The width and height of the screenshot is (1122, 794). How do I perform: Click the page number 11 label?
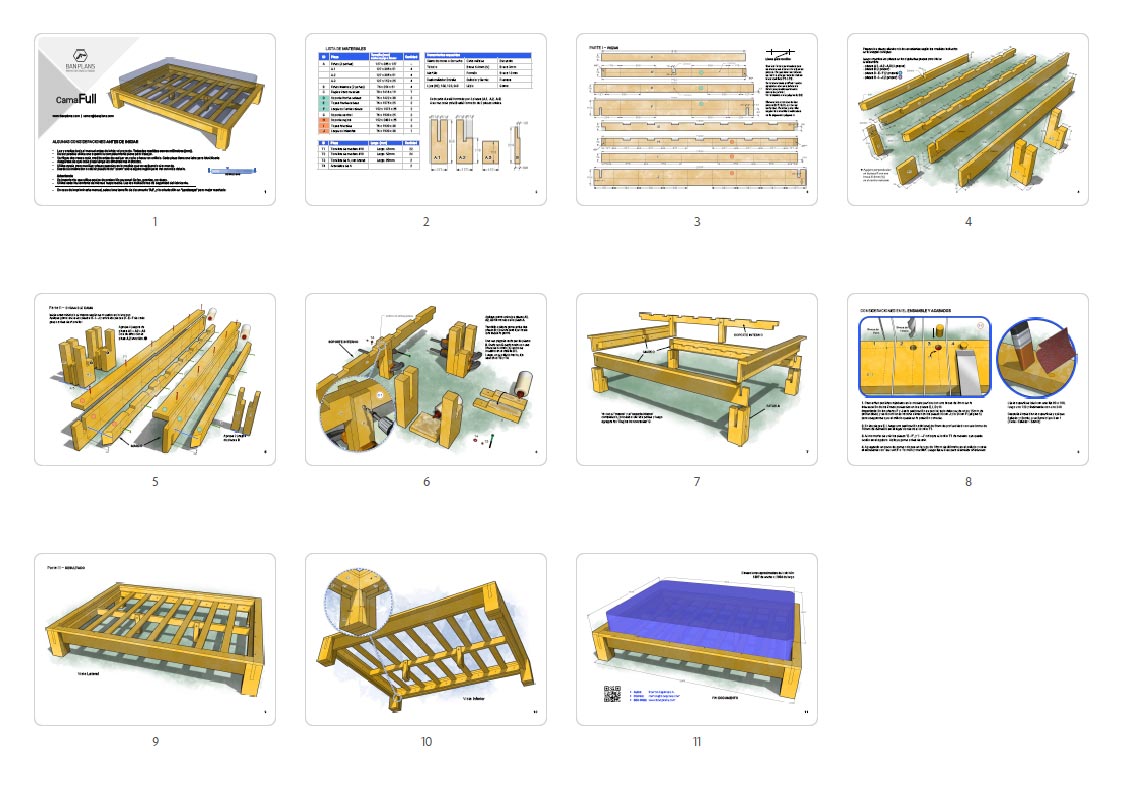[x=697, y=742]
